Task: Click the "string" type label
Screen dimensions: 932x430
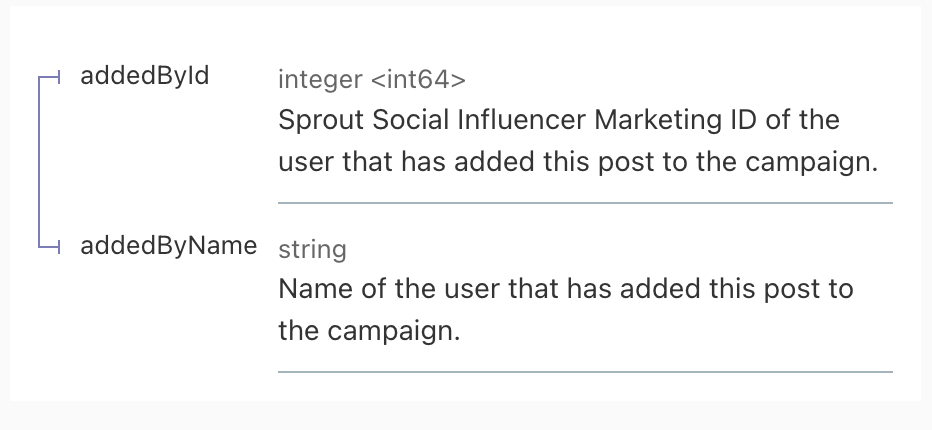Action: (312, 249)
